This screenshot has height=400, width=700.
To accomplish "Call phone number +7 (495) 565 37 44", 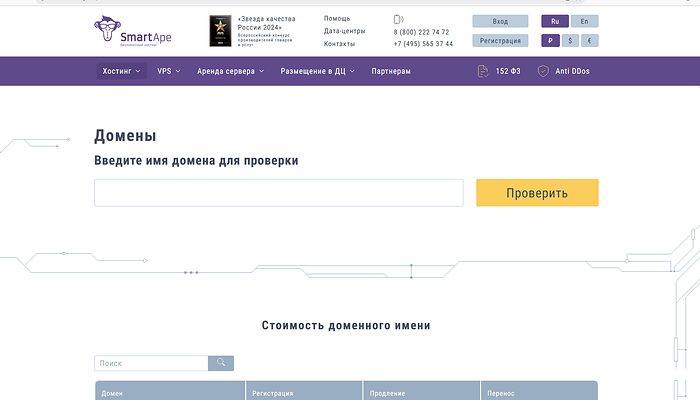I will point(423,44).
